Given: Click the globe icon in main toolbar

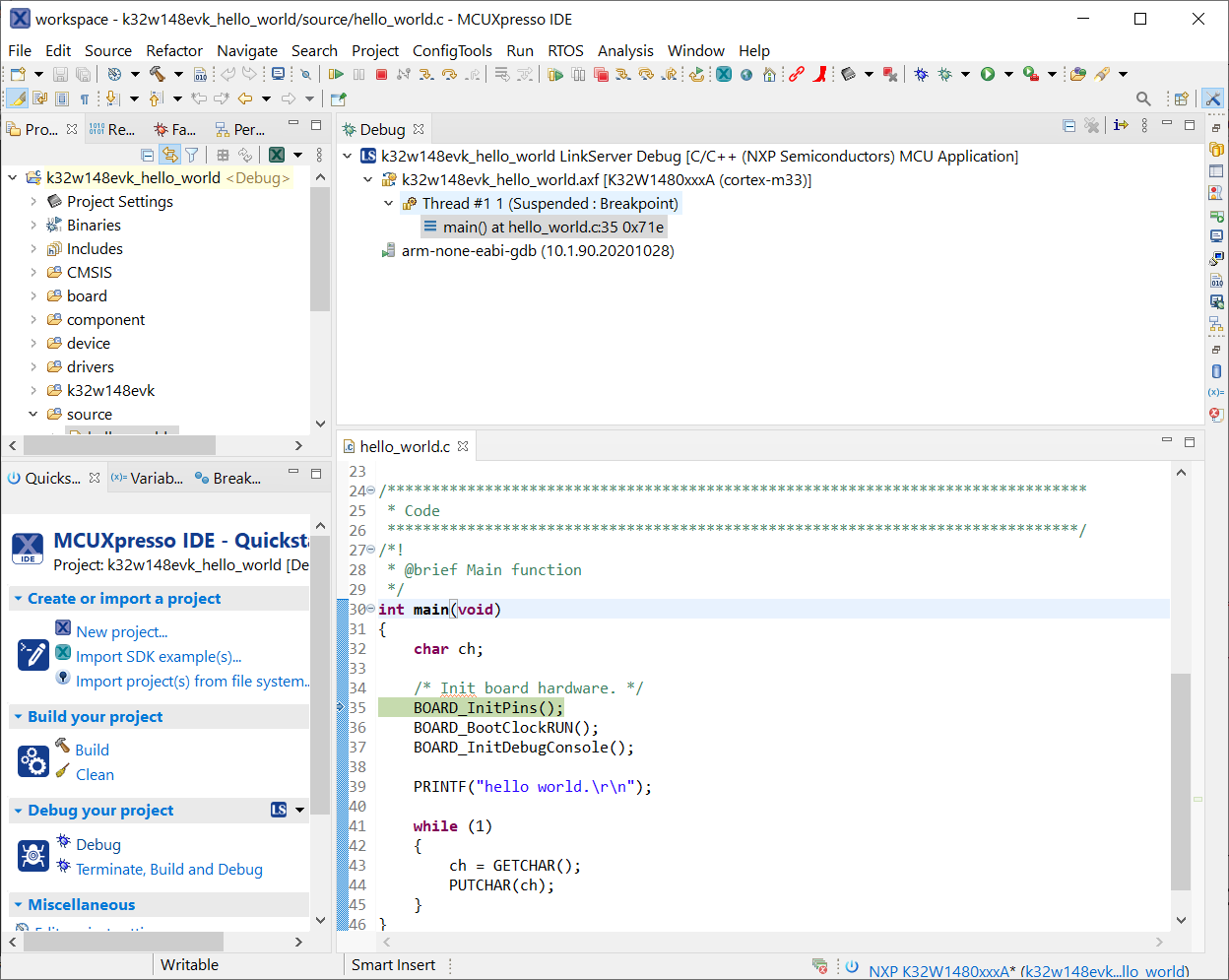Looking at the screenshot, I should click(x=746, y=74).
